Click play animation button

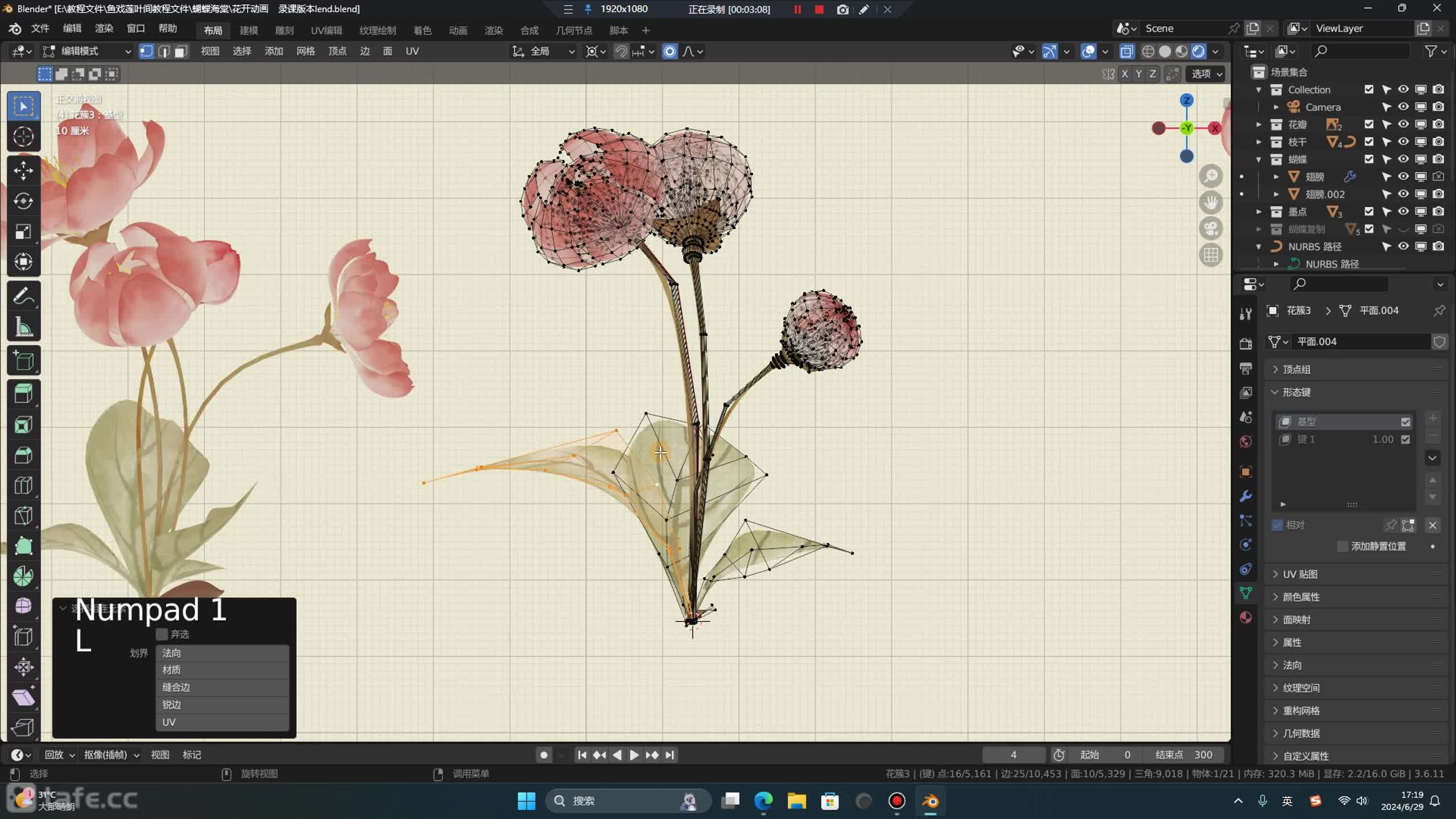click(x=634, y=755)
